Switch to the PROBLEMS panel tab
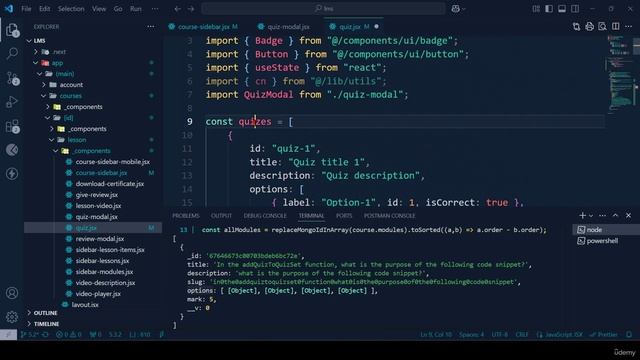Screen dimensions: 640x360 (186, 216)
